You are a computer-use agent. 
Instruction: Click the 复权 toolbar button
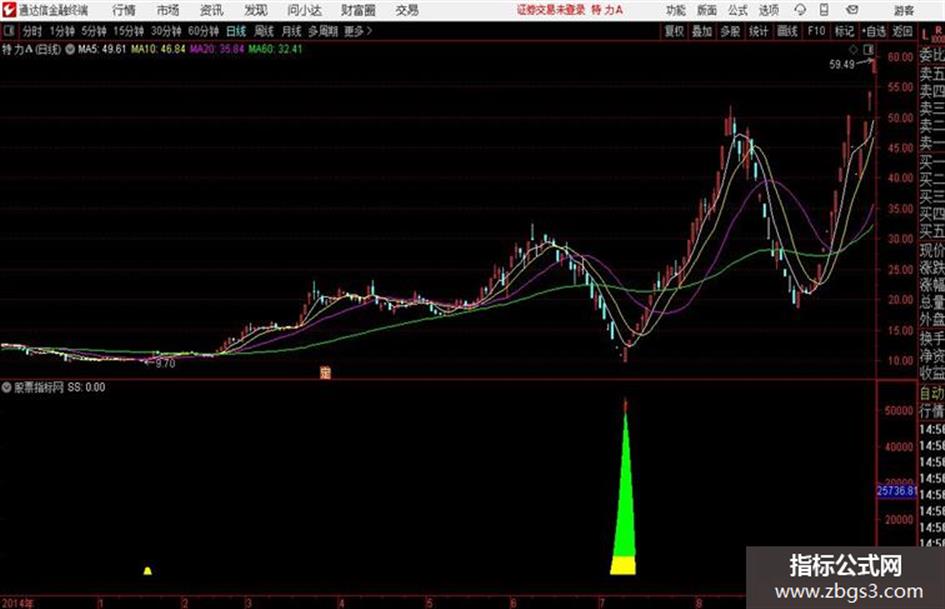pyautogui.click(x=674, y=31)
